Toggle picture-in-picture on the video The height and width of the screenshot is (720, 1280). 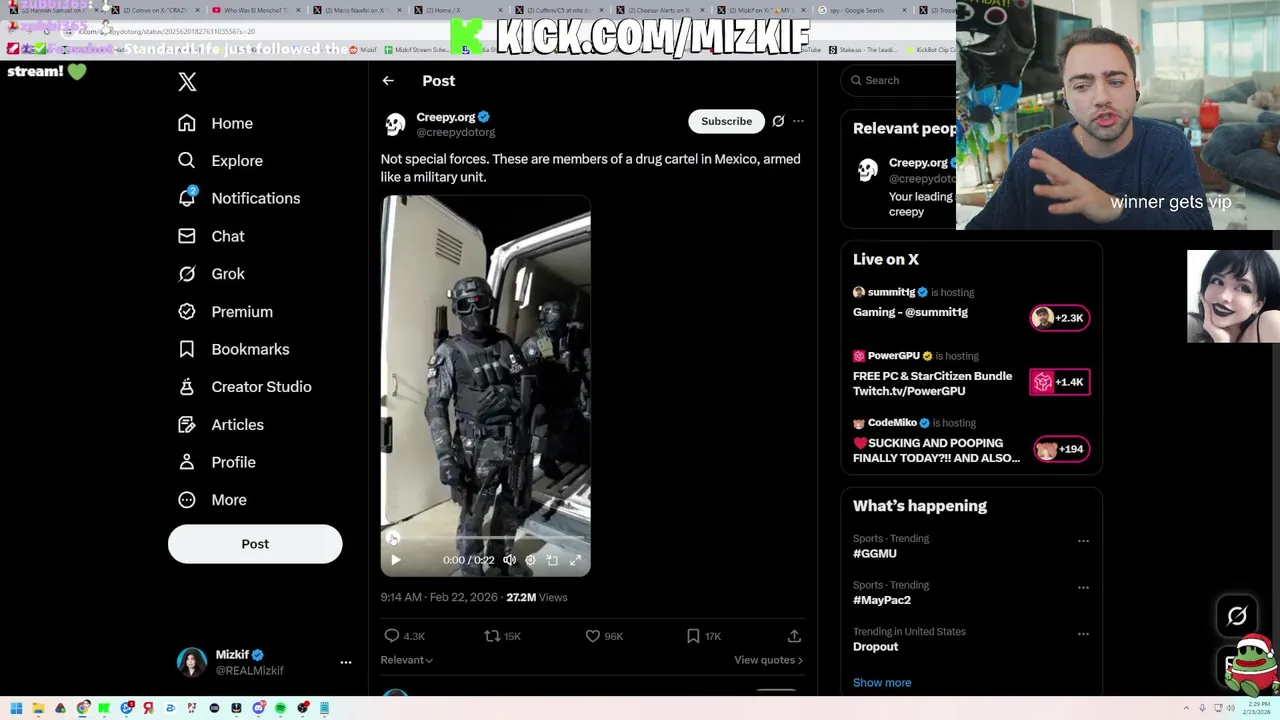552,560
